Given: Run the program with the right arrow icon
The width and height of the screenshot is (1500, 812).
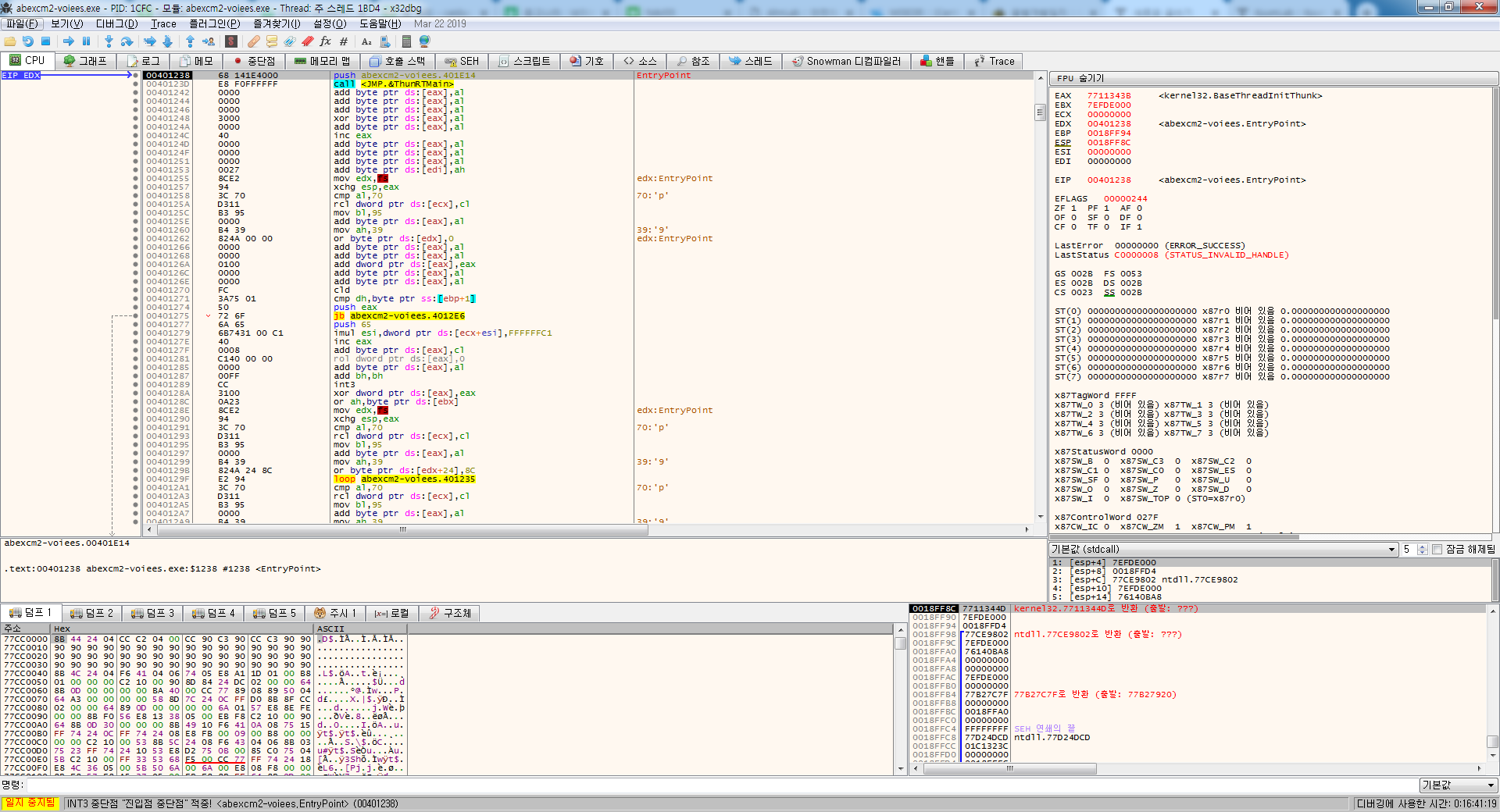Looking at the screenshot, I should point(69,41).
